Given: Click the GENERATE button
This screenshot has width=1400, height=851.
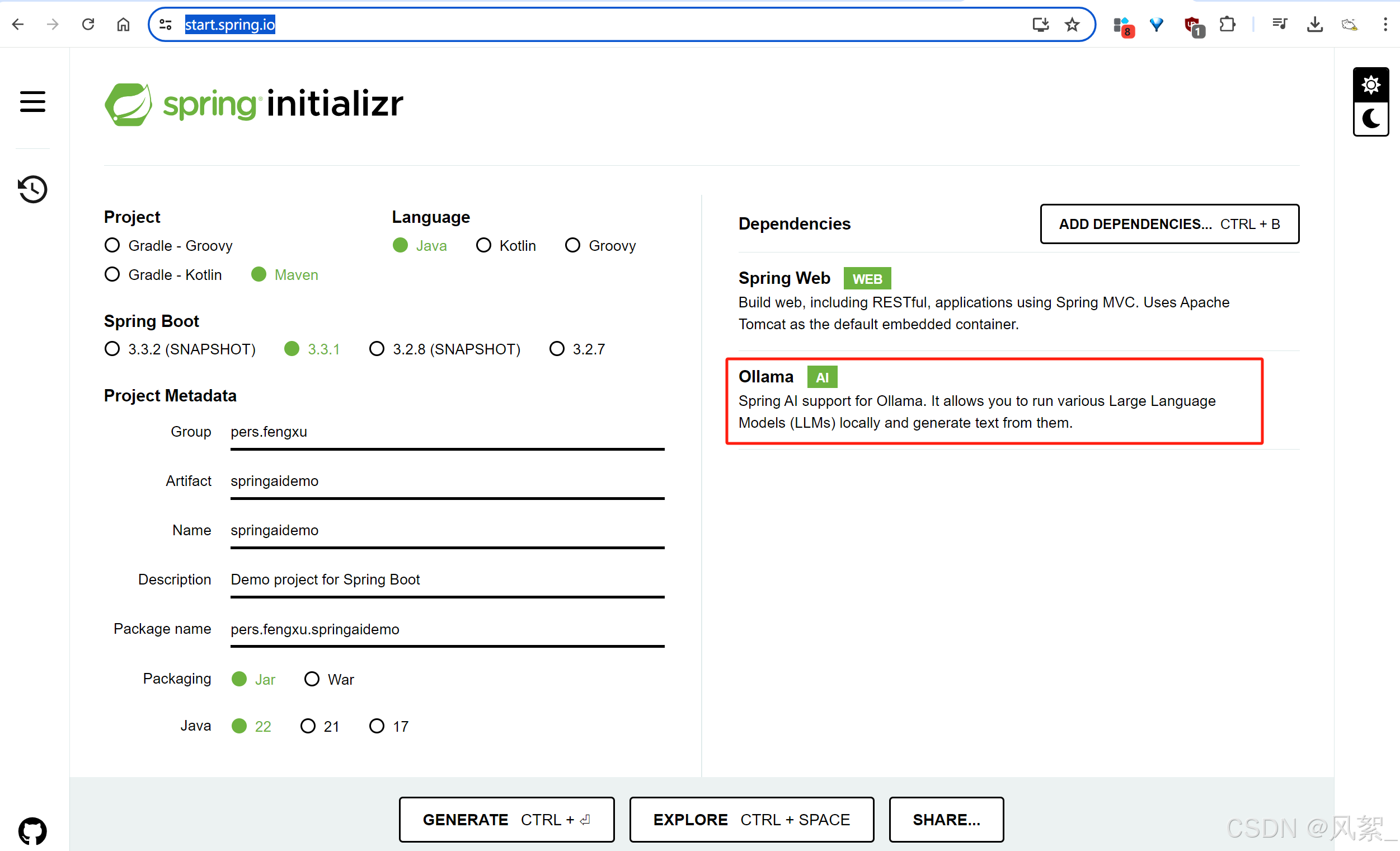Looking at the screenshot, I should click(x=506, y=820).
